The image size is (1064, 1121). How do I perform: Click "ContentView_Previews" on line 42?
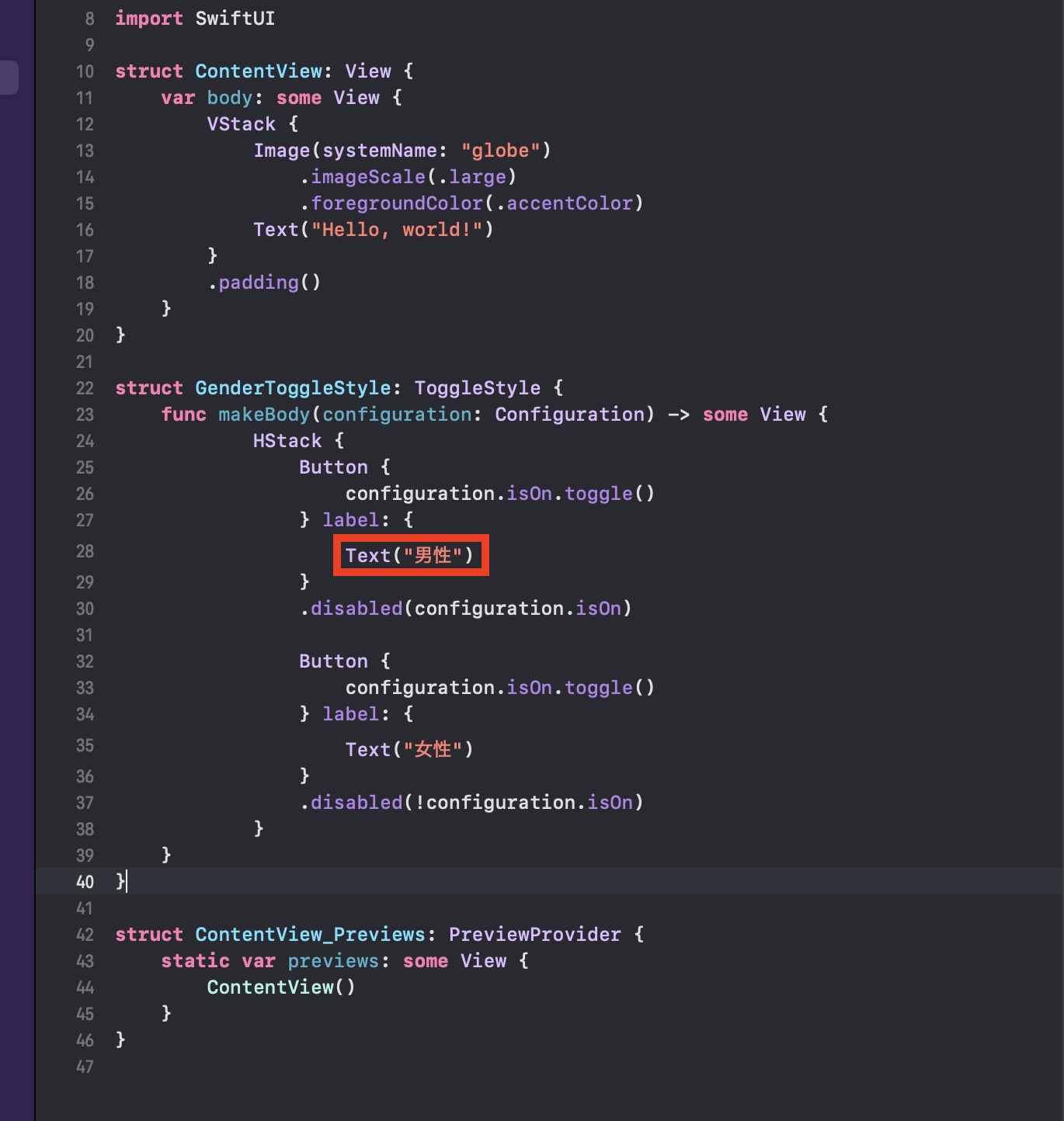click(x=311, y=935)
